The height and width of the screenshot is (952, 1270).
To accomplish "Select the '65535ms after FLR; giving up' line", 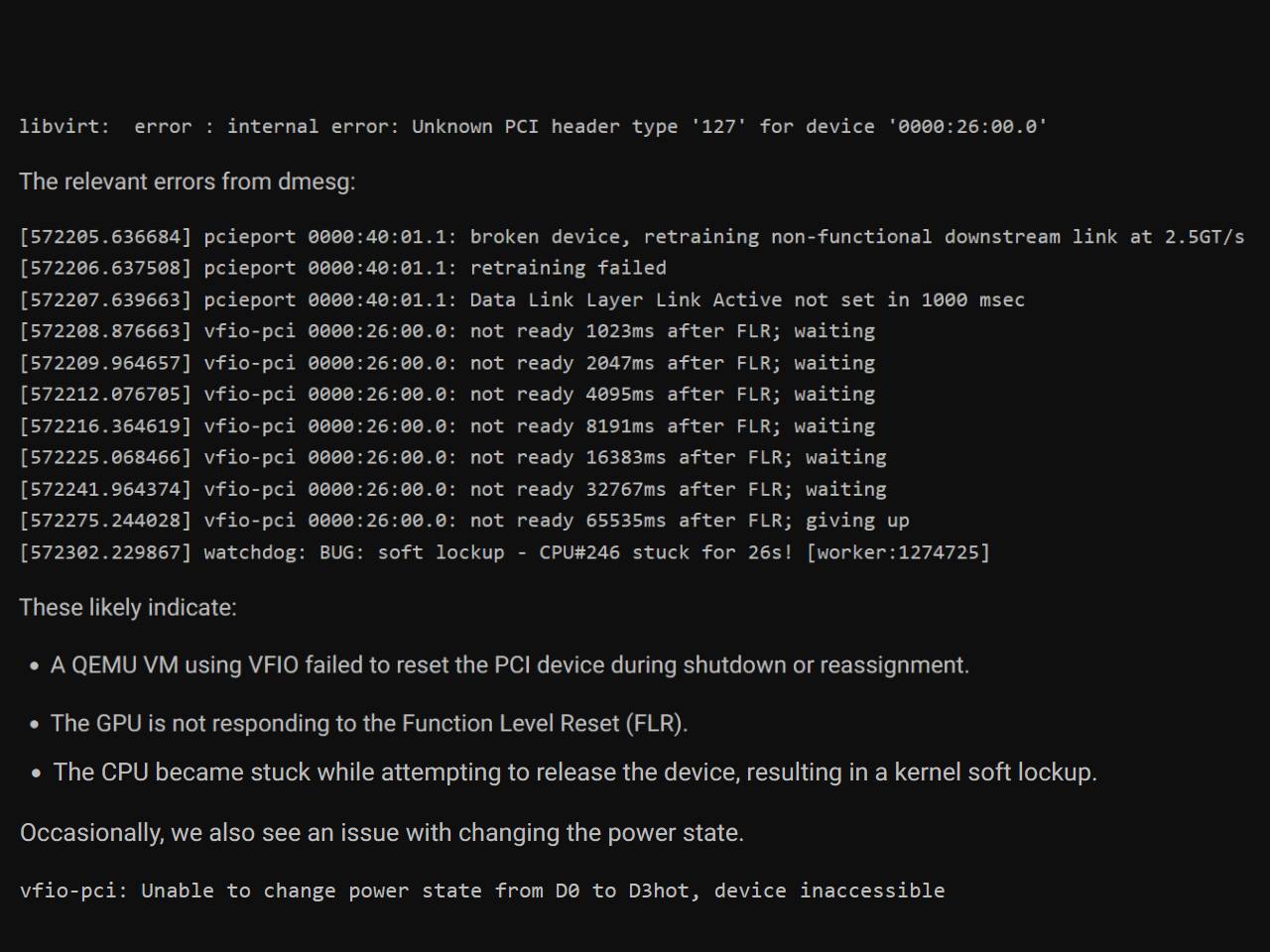I will (x=464, y=521).
